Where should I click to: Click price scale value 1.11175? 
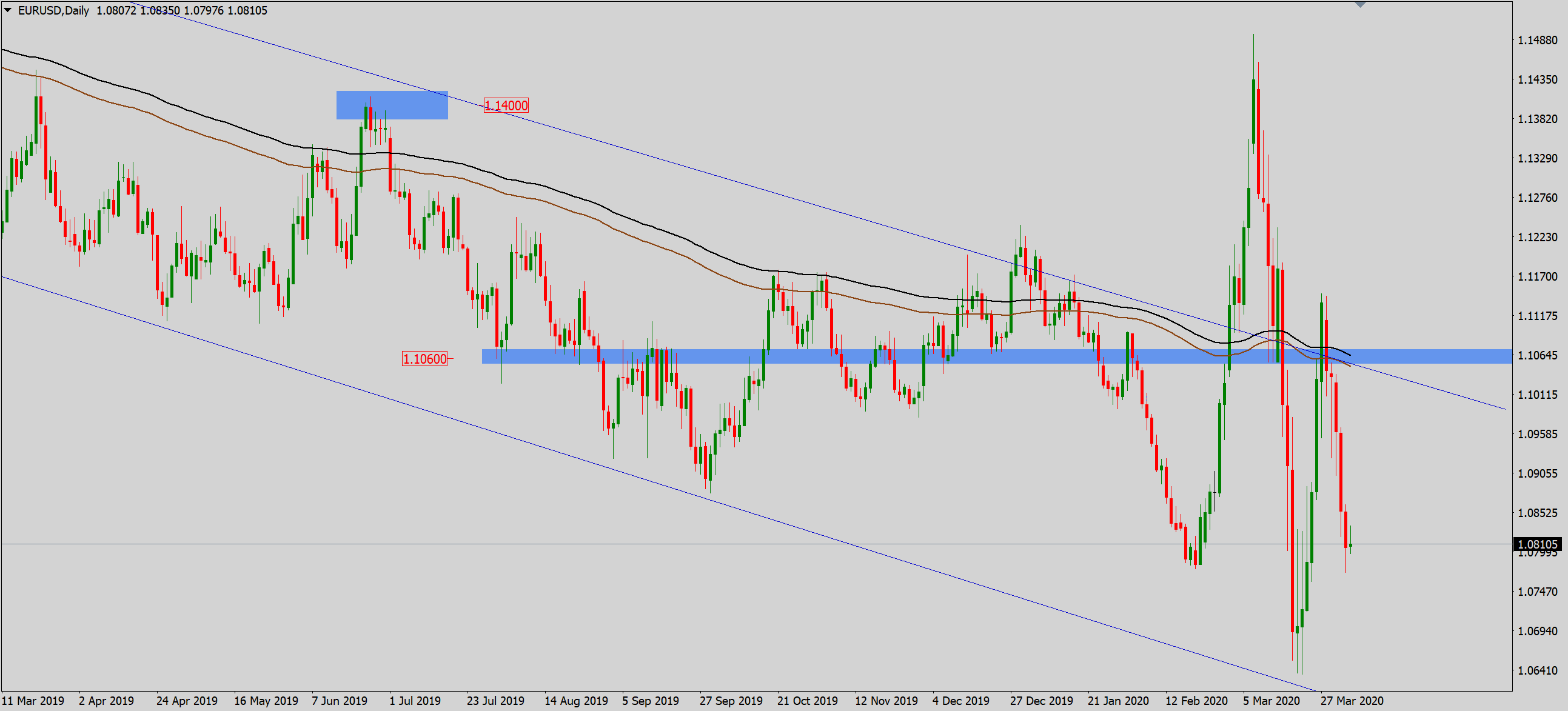point(1538,316)
